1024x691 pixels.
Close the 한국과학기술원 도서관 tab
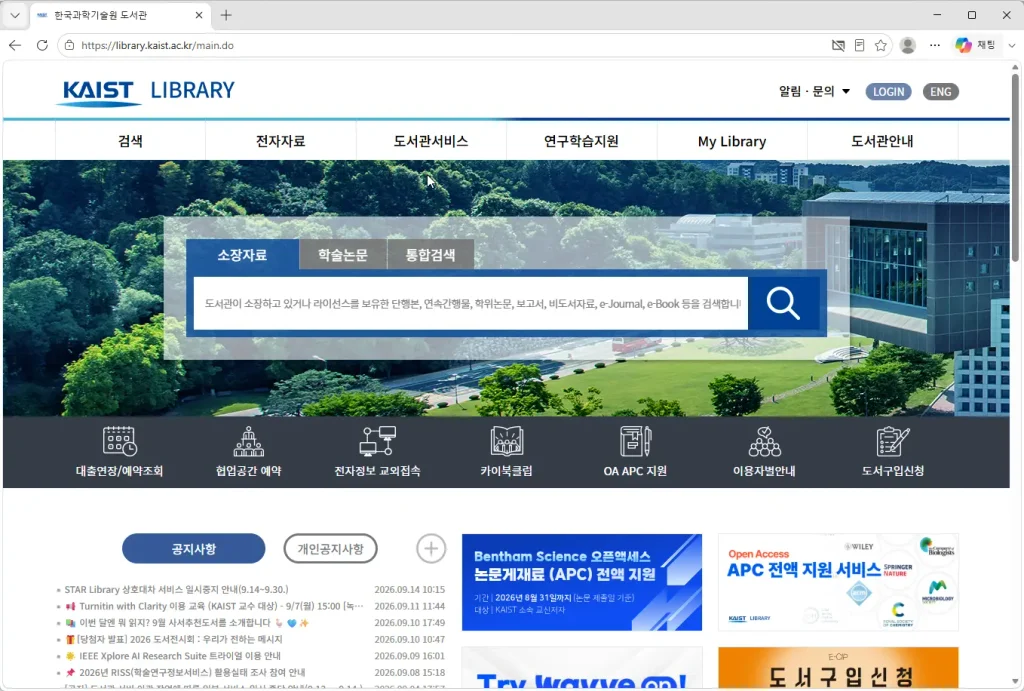(199, 15)
